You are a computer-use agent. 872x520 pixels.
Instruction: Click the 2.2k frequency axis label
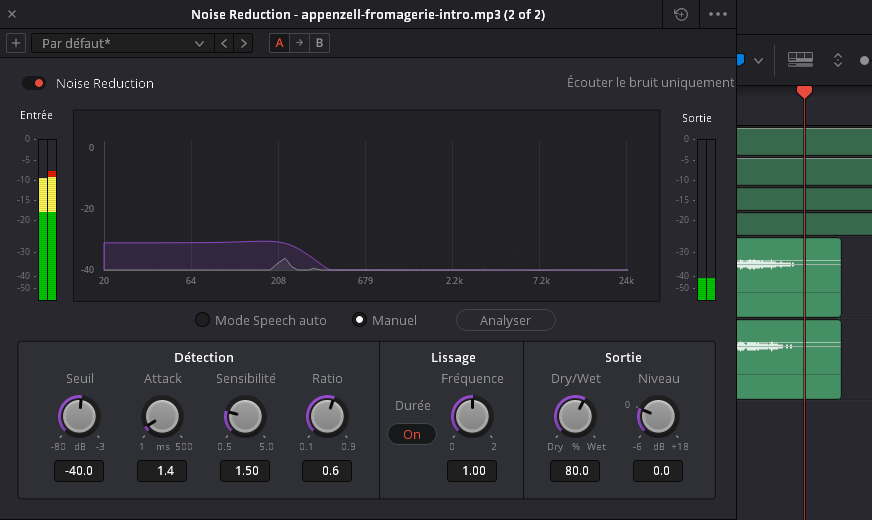[454, 281]
